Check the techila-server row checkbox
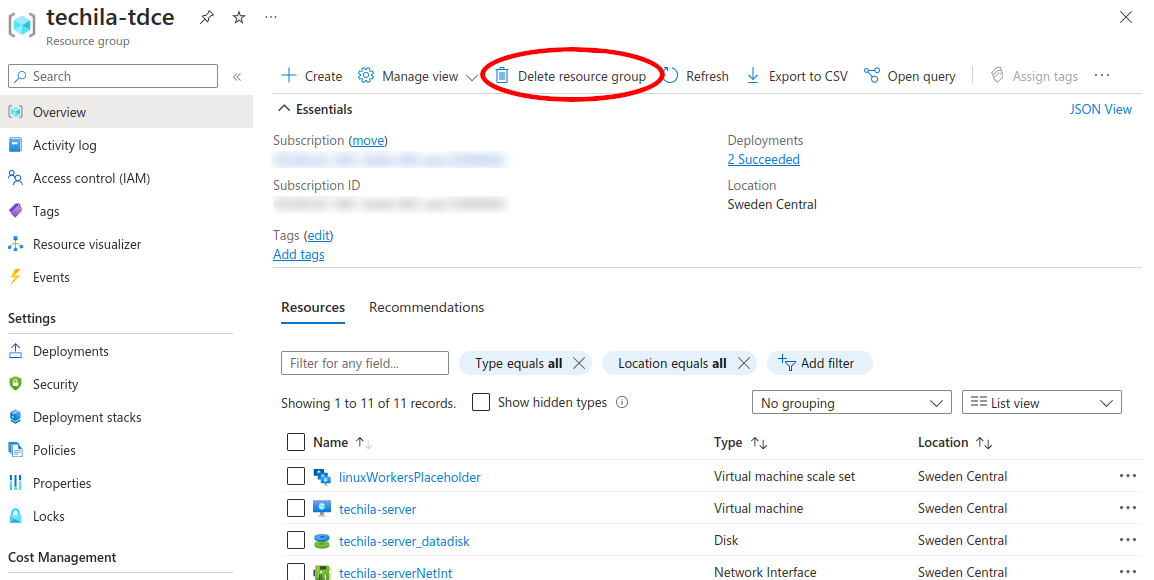Image resolution: width=1154 pixels, height=580 pixels. (296, 508)
